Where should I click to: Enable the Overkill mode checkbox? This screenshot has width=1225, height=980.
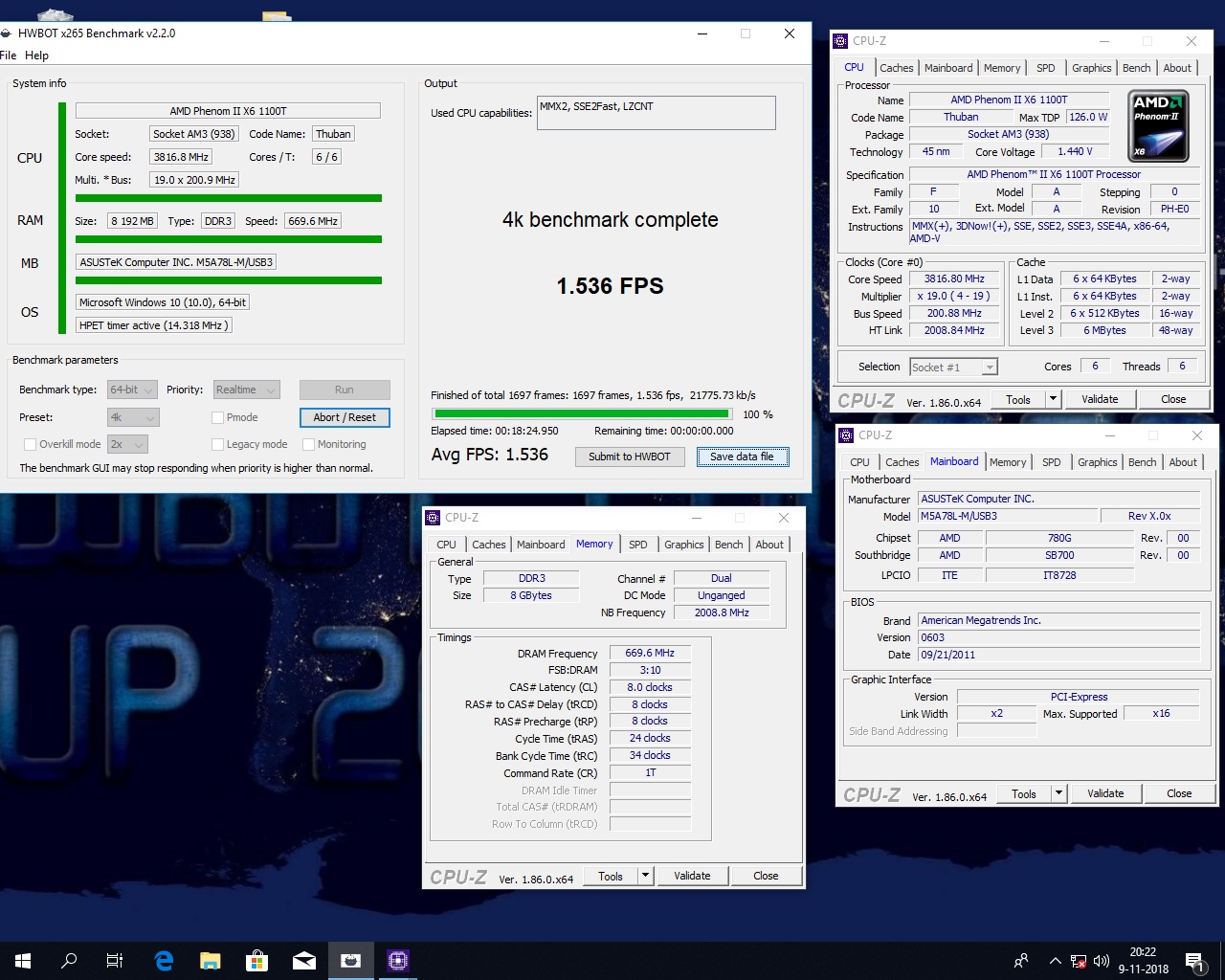(30, 444)
